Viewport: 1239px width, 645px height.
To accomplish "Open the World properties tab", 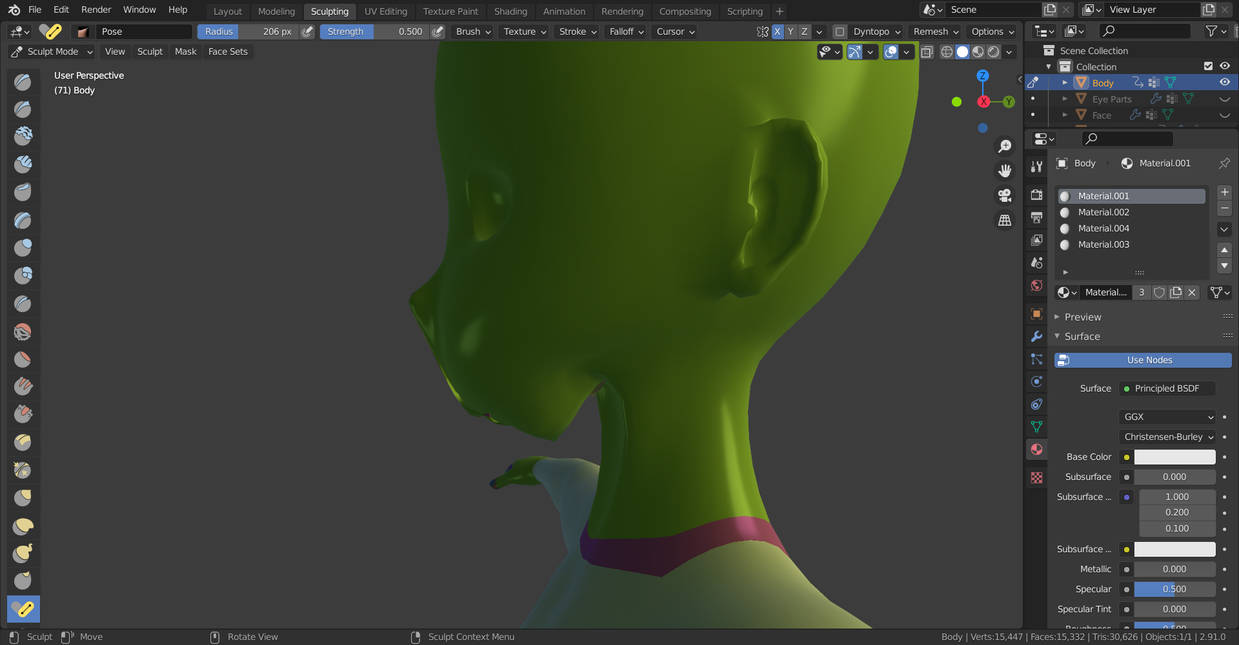I will pyautogui.click(x=1037, y=286).
